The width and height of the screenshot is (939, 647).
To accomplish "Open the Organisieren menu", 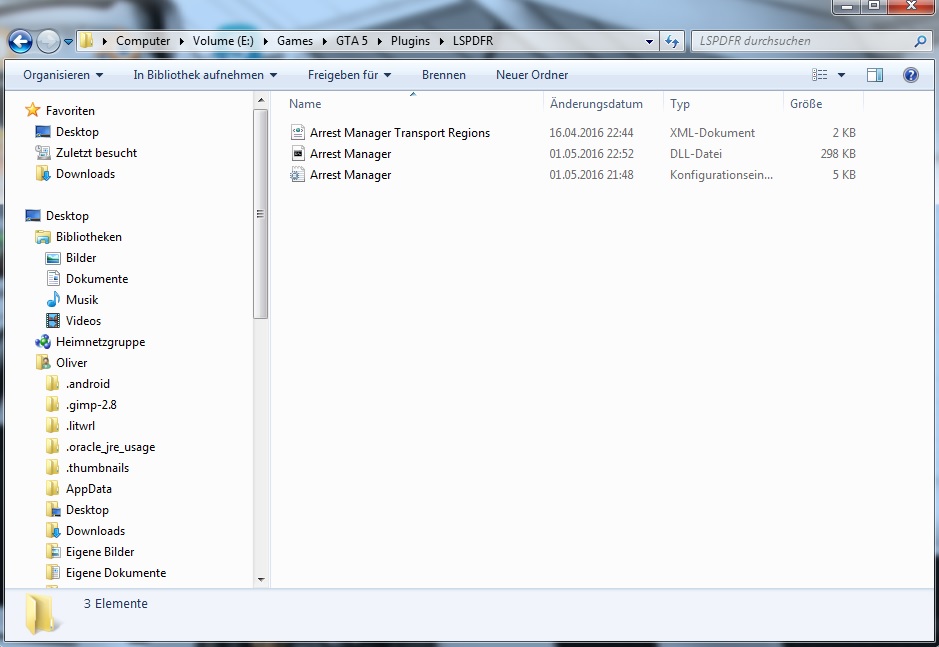I will pos(63,75).
